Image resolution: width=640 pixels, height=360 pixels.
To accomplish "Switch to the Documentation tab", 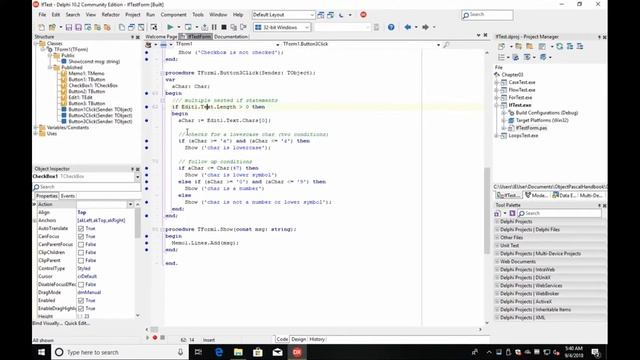I will pos(231,37).
